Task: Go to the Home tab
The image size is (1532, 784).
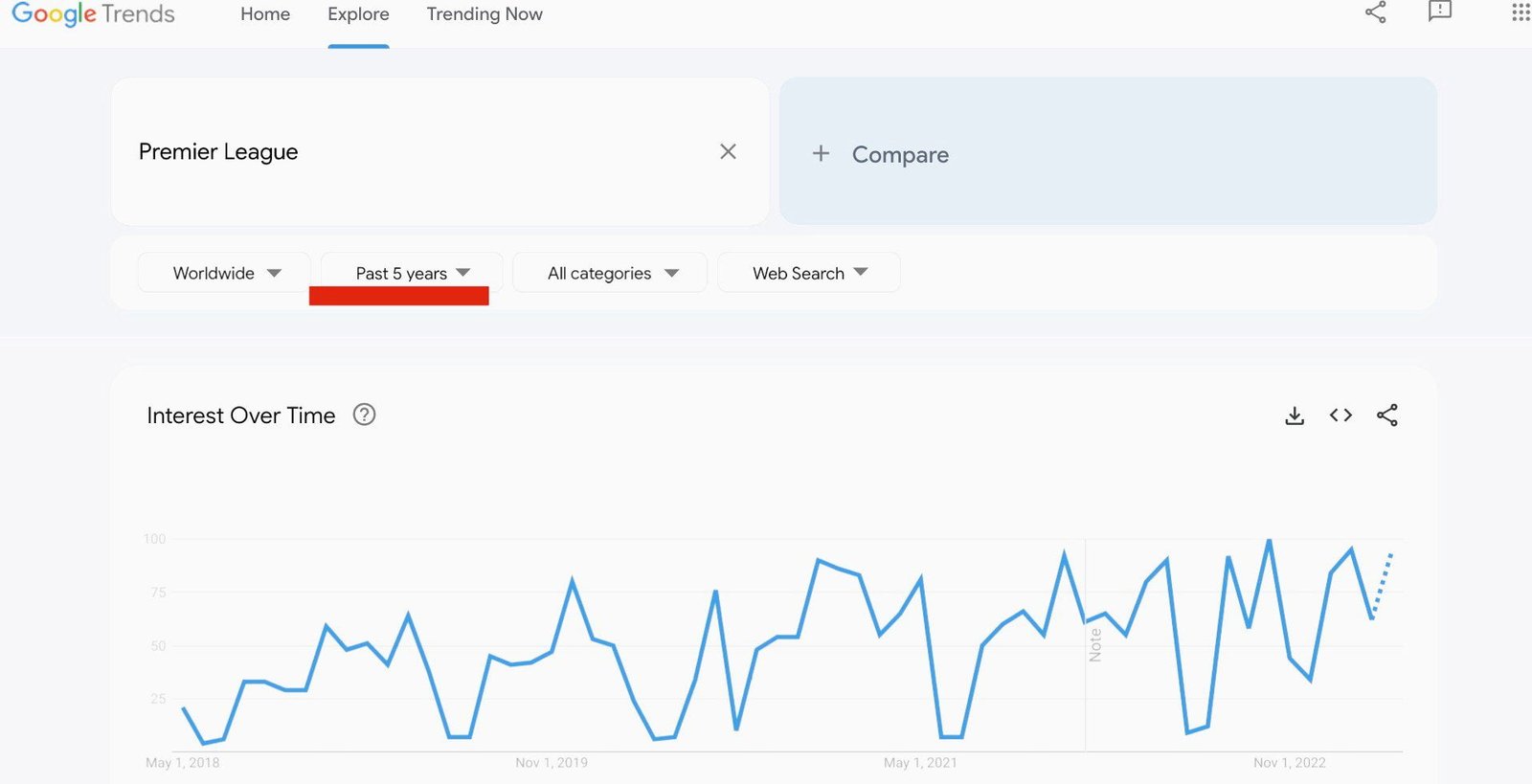Action: [x=265, y=14]
